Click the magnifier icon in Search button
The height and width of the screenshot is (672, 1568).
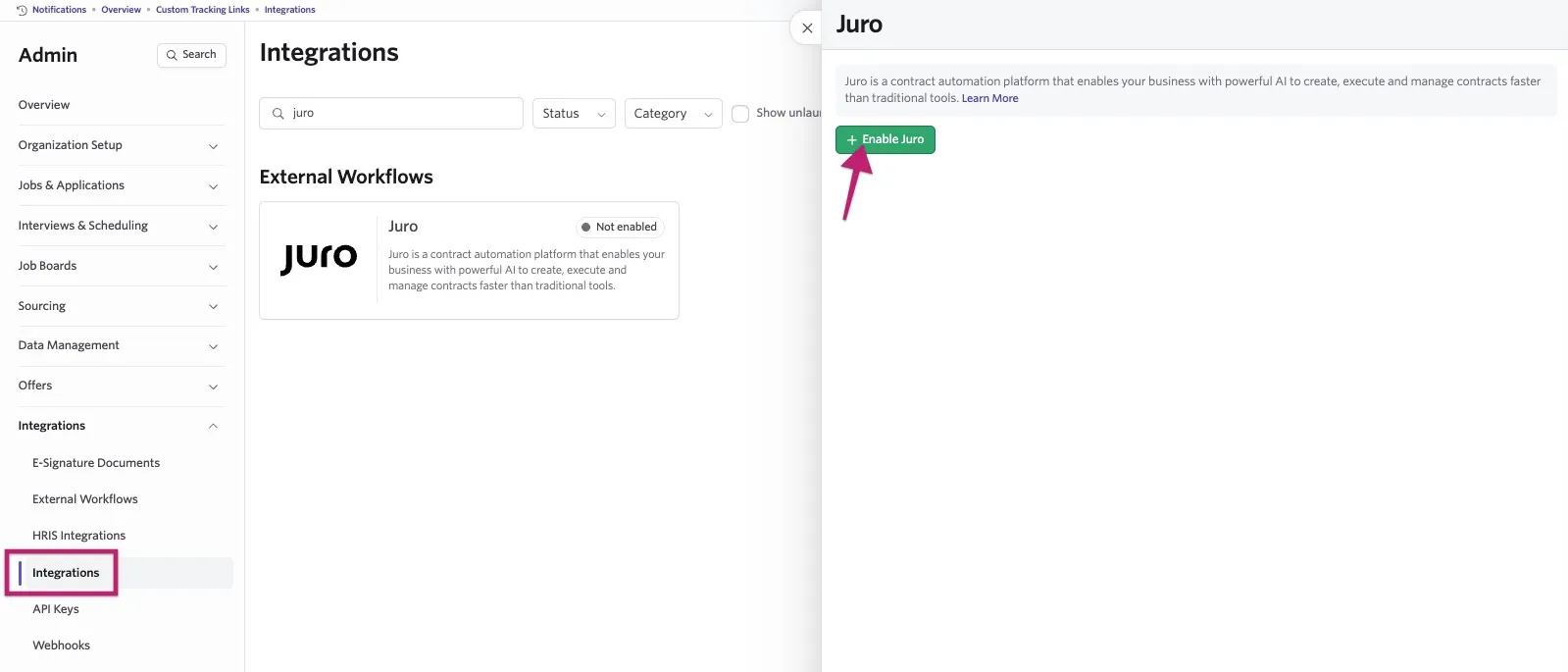click(x=172, y=55)
